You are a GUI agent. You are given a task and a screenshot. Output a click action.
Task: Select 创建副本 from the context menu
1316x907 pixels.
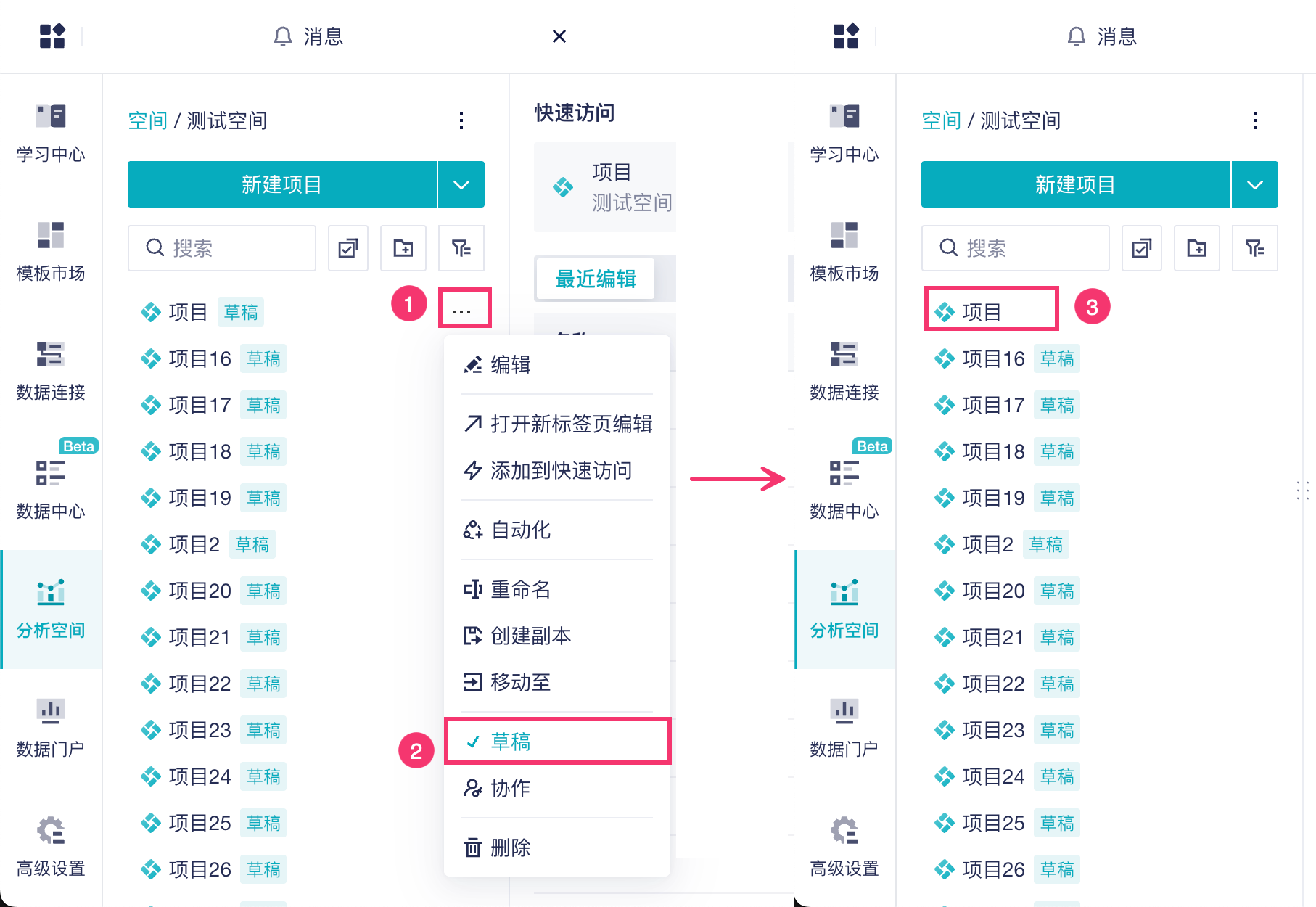pyautogui.click(x=531, y=636)
